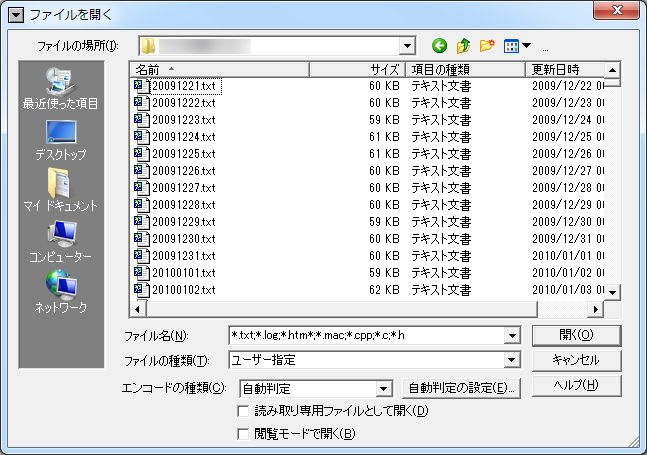Click テキスト文書 type of 20091222.txt
This screenshot has height=455, width=647.
(x=441, y=103)
